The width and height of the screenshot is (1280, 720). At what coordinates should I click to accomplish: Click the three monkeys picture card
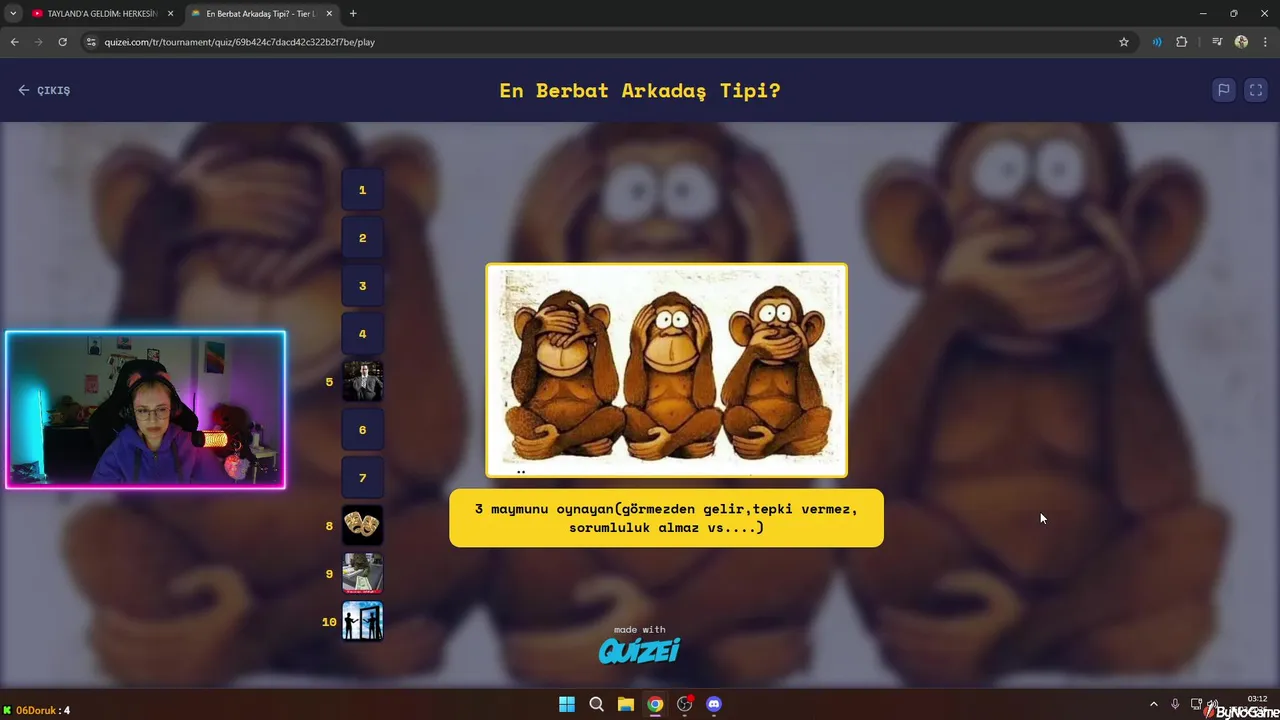(x=666, y=370)
